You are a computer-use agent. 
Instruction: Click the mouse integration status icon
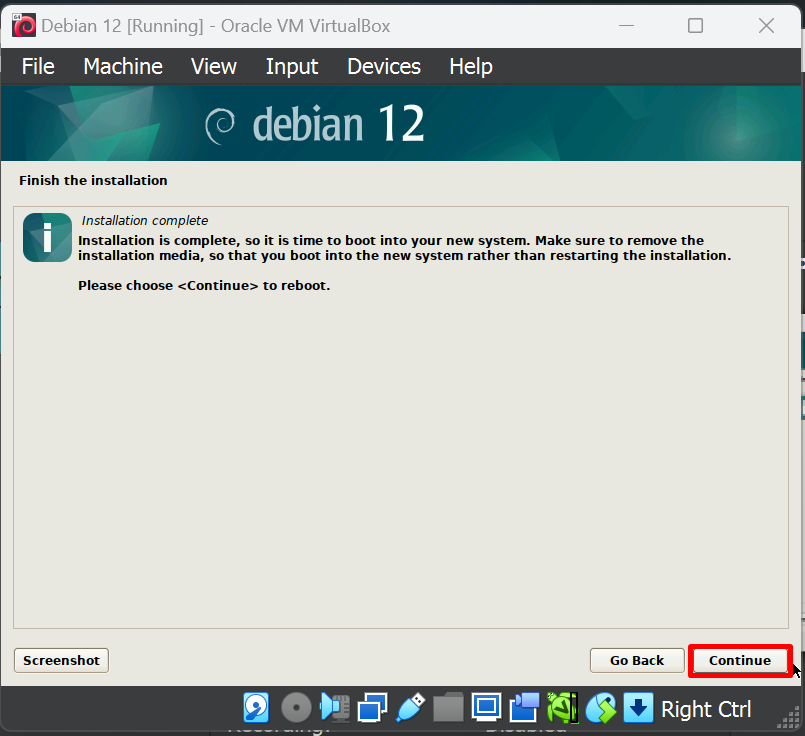[x=601, y=708]
